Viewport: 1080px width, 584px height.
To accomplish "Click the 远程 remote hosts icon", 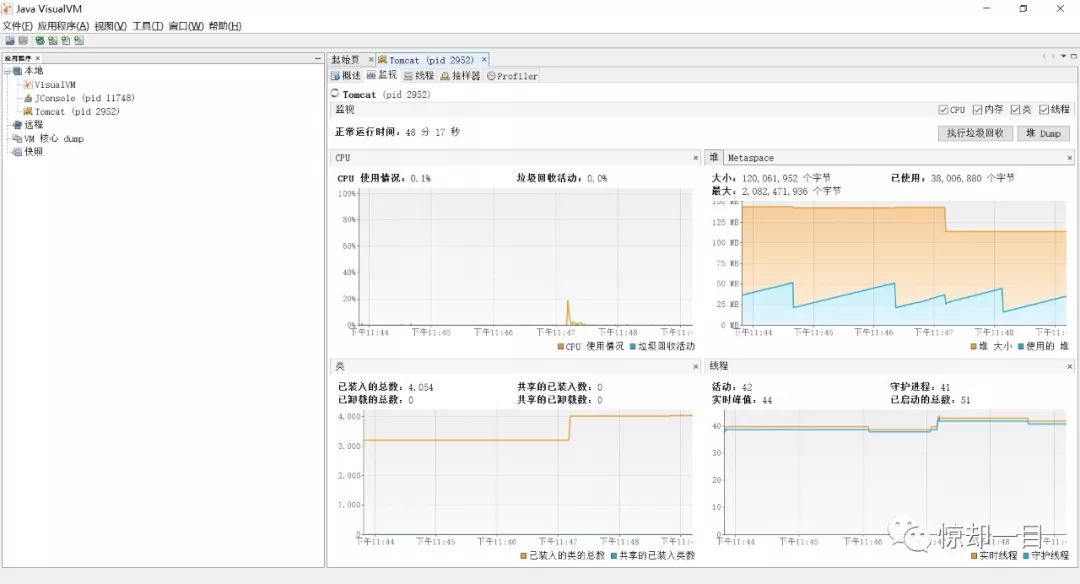I will coord(17,125).
